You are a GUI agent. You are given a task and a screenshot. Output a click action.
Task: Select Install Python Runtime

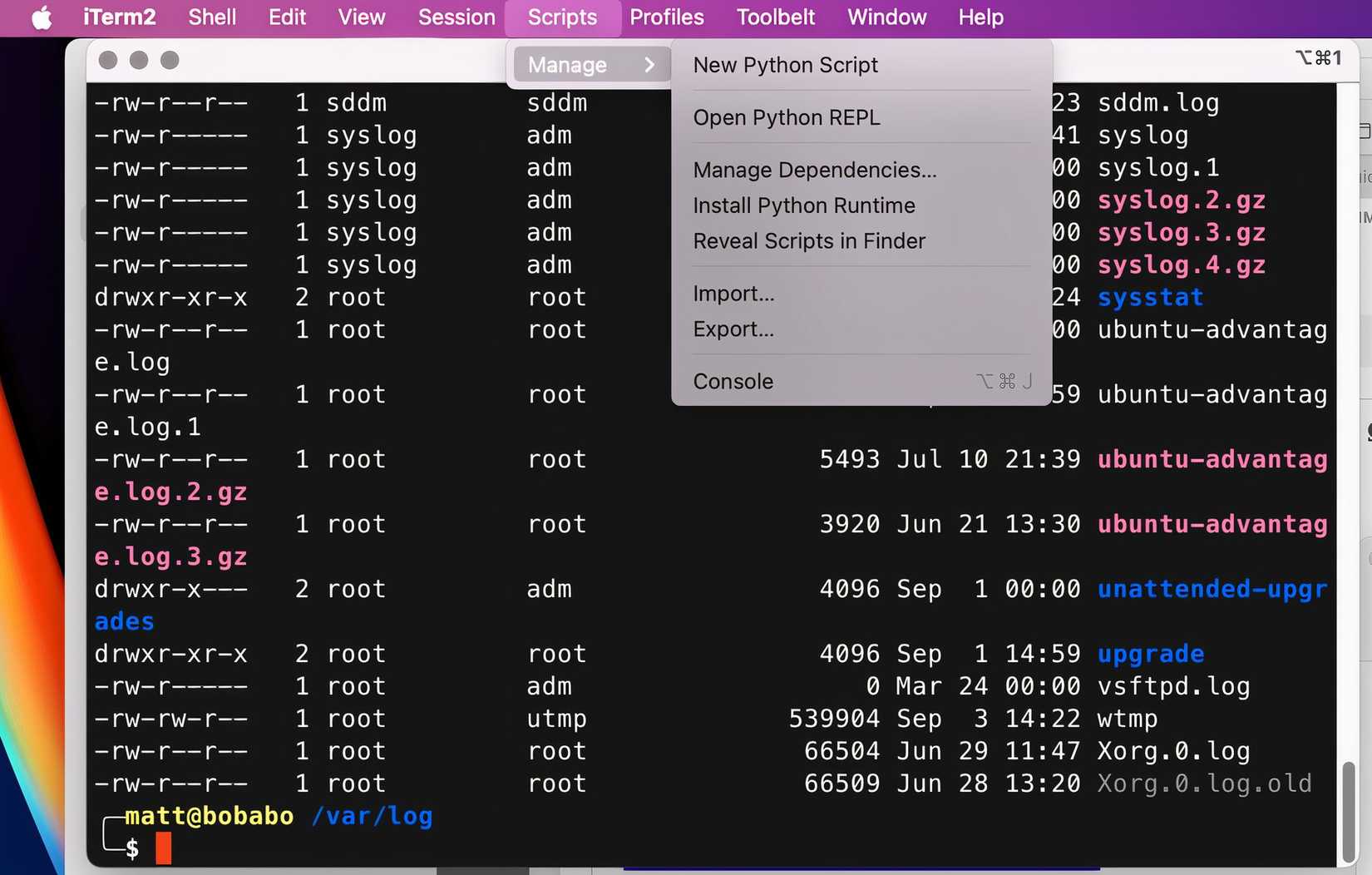click(803, 205)
